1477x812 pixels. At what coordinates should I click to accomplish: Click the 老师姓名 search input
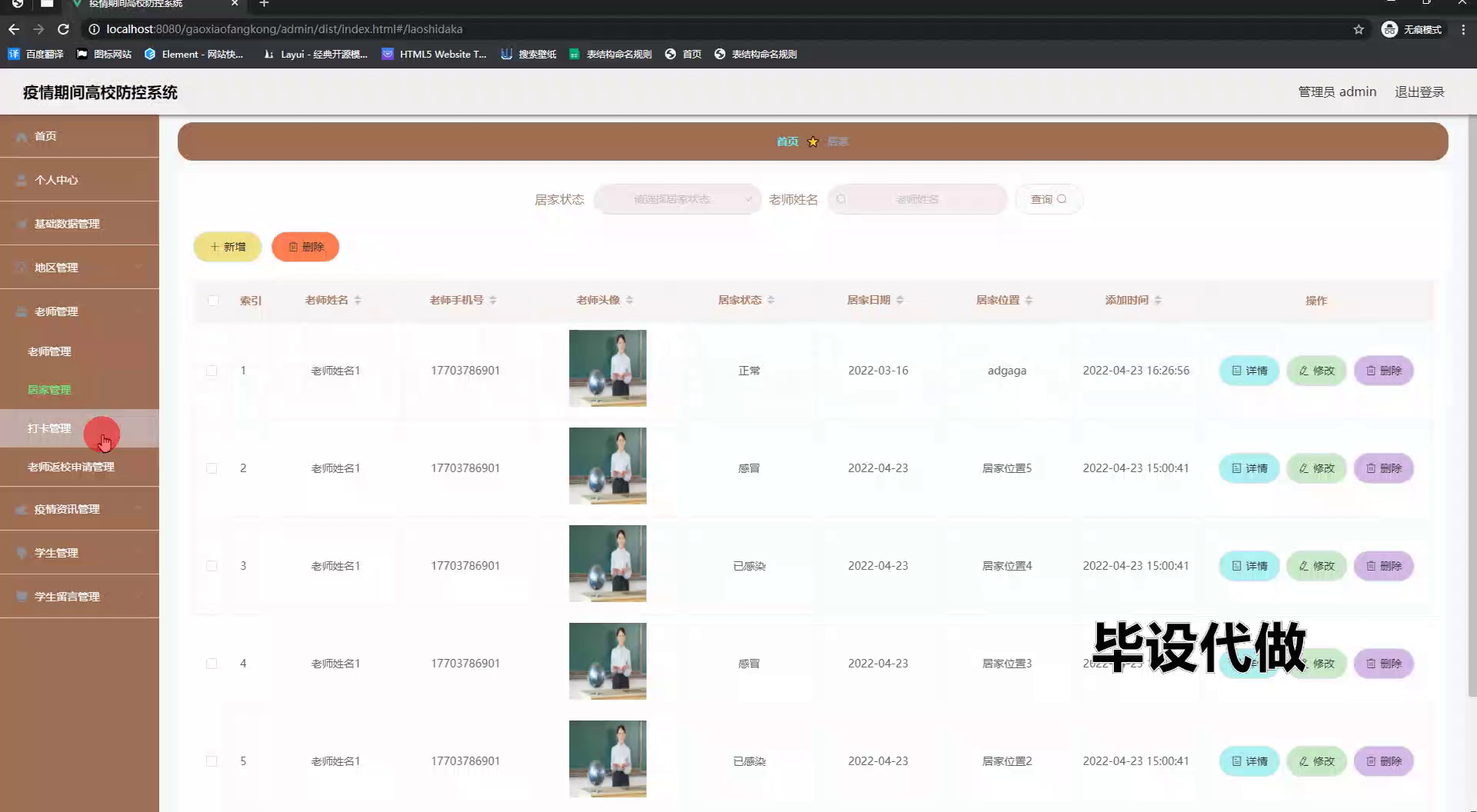pyautogui.click(x=917, y=199)
